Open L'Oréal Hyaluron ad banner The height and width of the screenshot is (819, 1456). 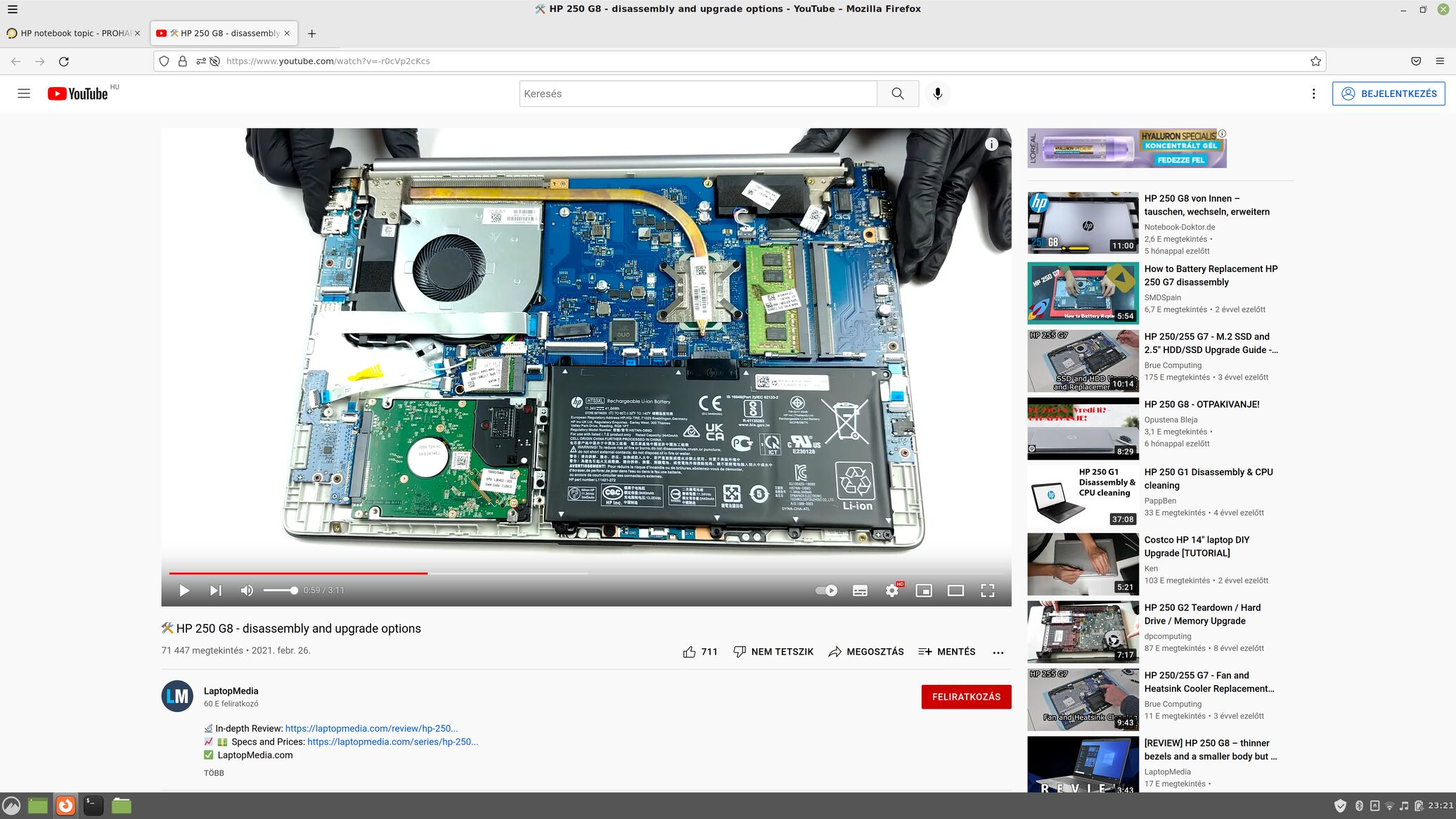pos(1126,148)
